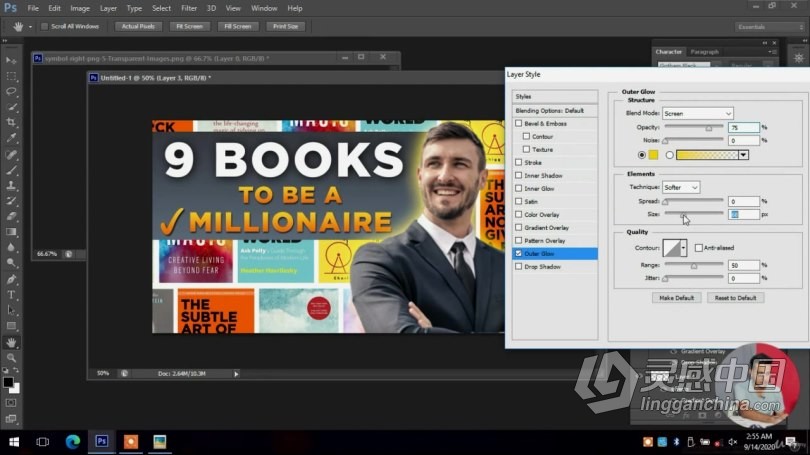
Task: Open the Image menu
Action: pos(80,8)
